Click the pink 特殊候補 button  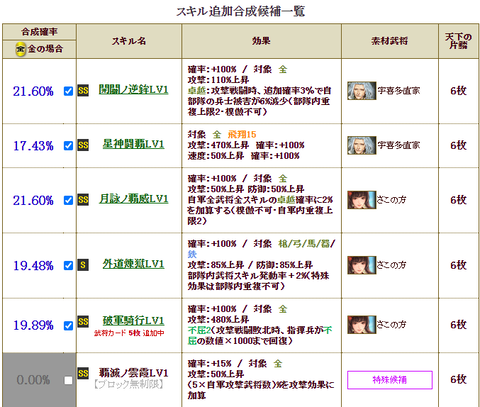(390, 380)
